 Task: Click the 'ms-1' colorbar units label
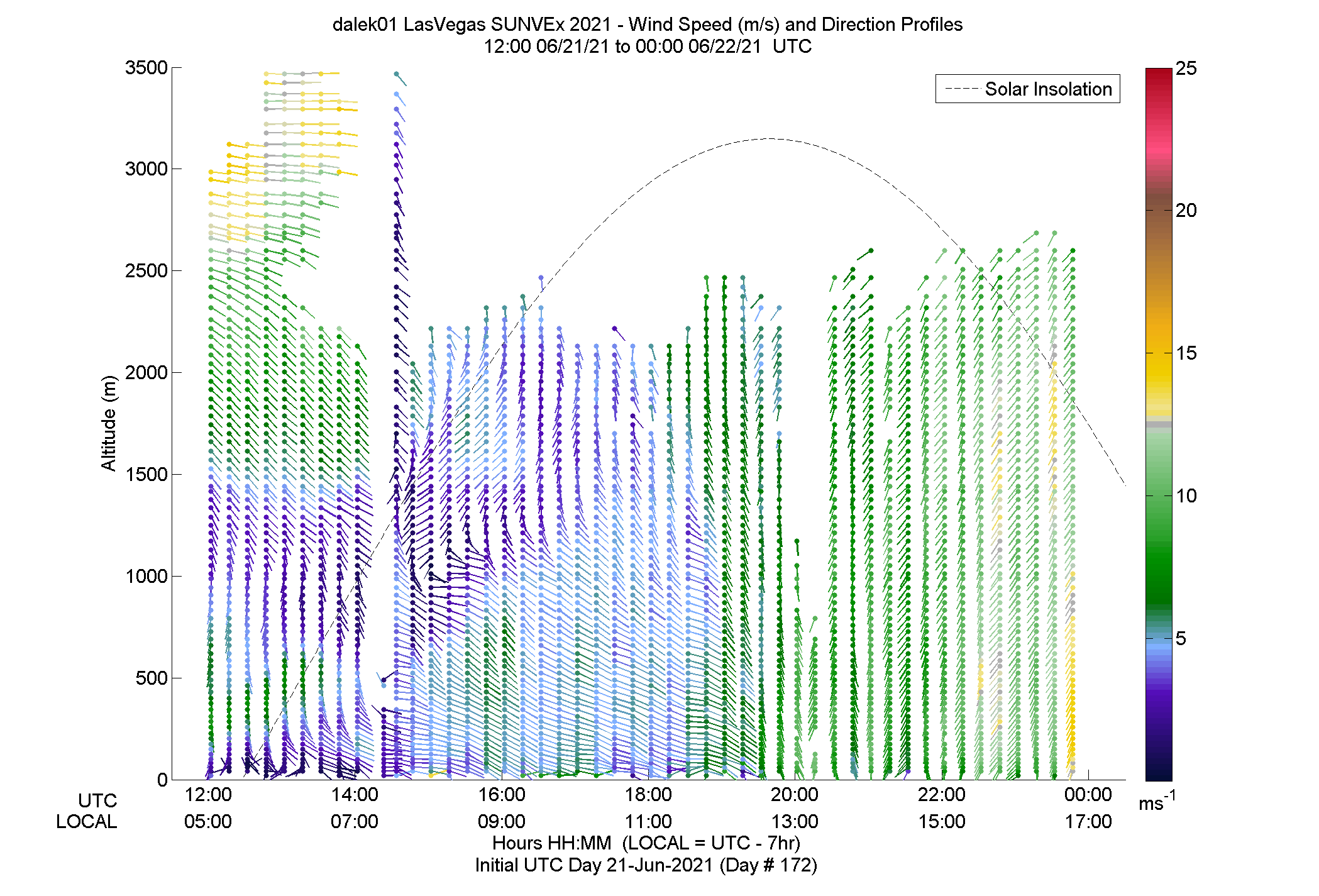[1157, 800]
